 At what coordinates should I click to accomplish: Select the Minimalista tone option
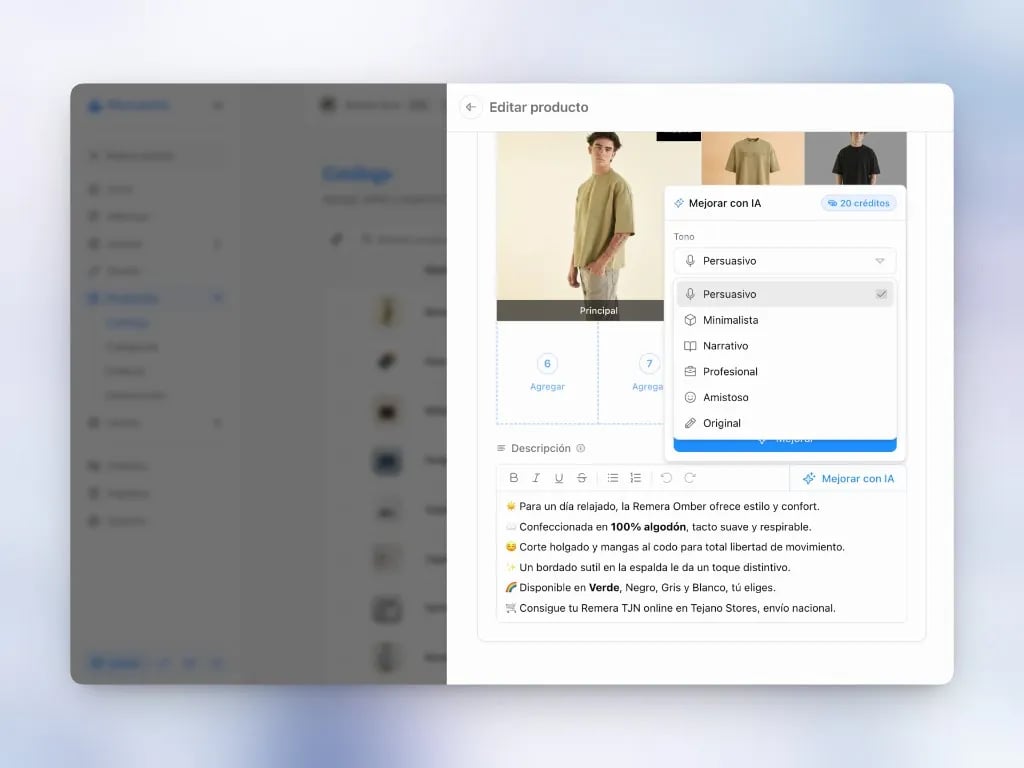click(784, 320)
